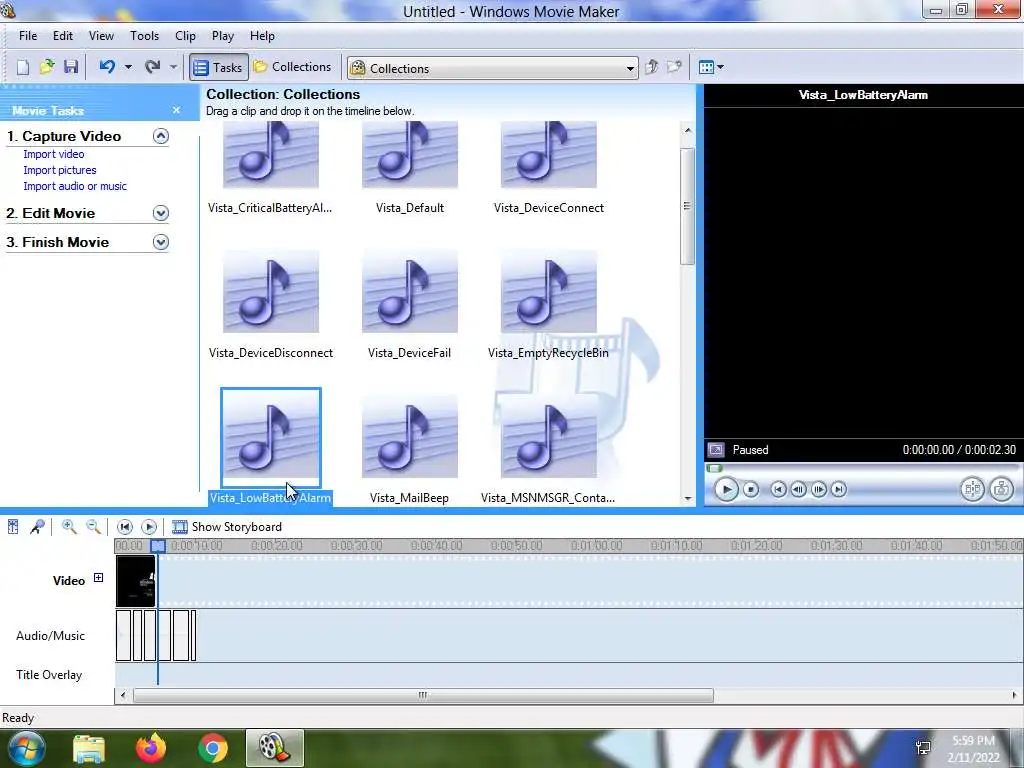Click the Set Audio Levels icon
The width and height of the screenshot is (1024, 768).
point(13,526)
